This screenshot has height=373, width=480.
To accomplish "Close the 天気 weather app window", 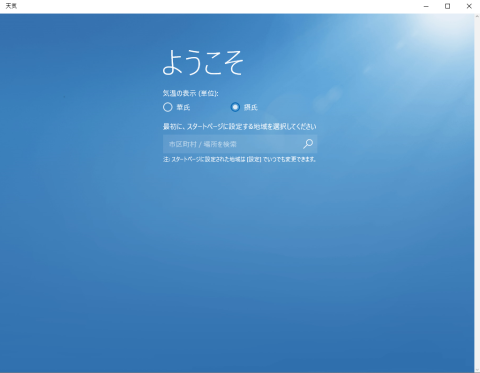I will [469, 6].
